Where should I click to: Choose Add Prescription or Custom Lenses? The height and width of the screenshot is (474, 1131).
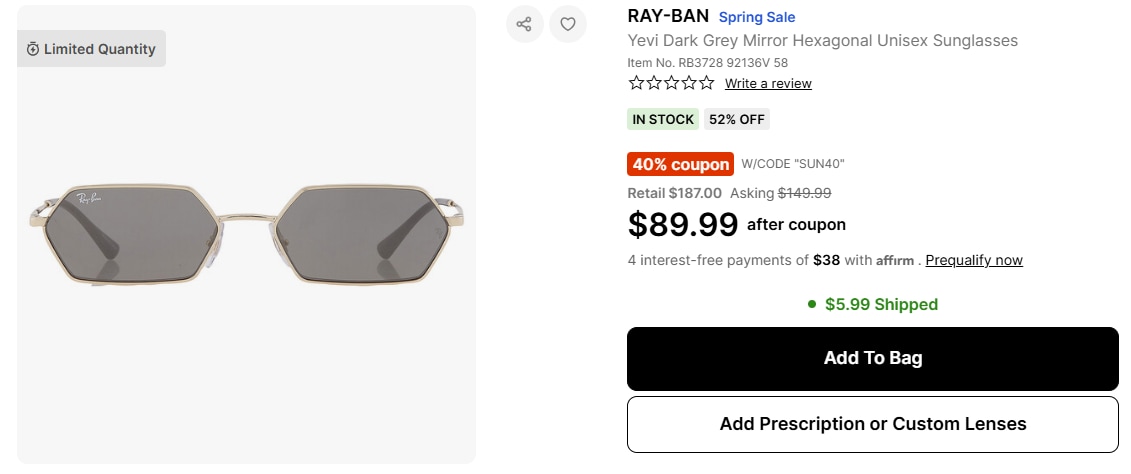pyautogui.click(x=872, y=424)
